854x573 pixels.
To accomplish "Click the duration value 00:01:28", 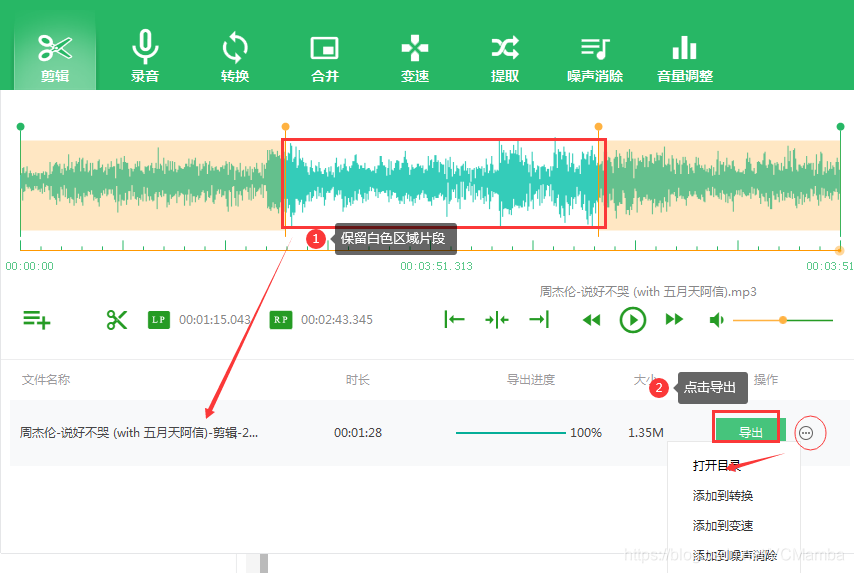I will 358,433.
